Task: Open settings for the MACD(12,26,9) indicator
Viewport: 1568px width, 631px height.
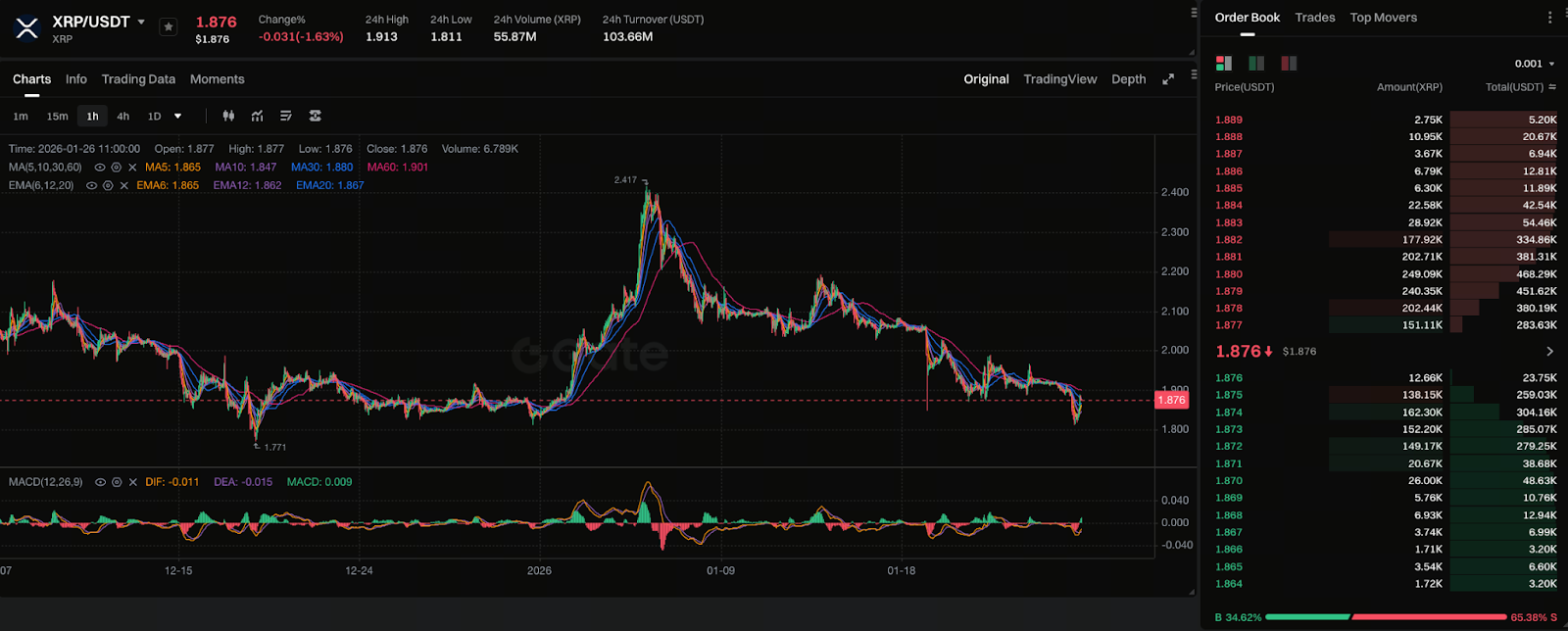Action: tap(117, 482)
